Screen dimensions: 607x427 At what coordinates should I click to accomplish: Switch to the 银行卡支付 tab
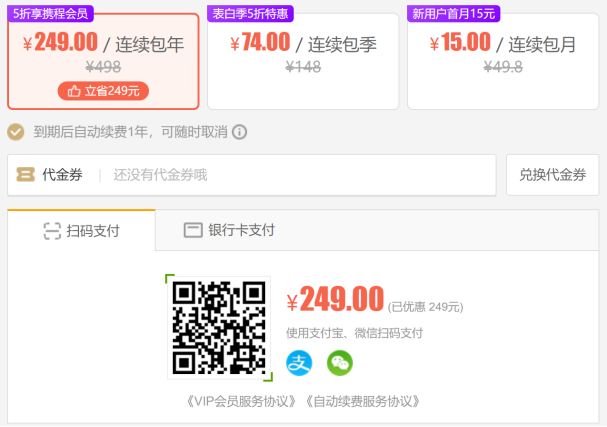point(229,230)
